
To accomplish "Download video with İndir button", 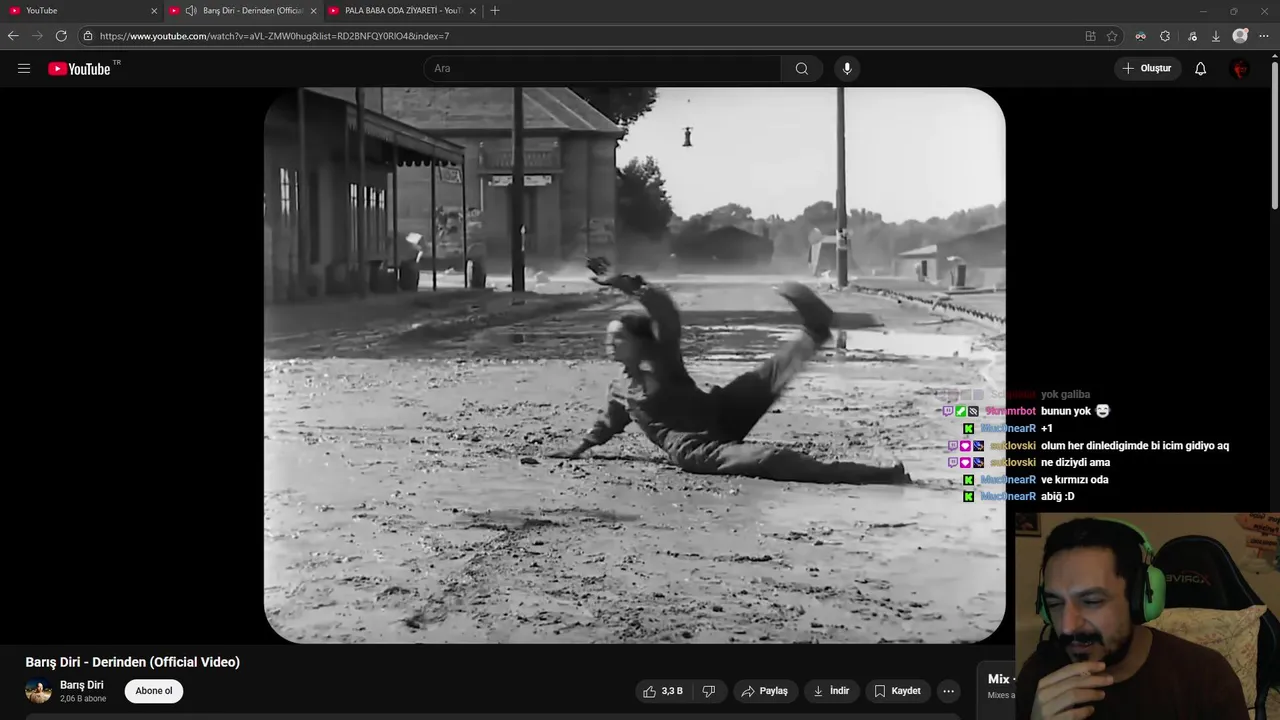I will [830, 691].
